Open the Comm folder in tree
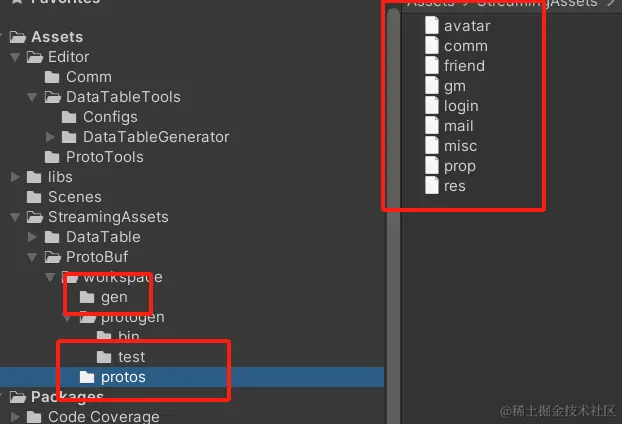 pyautogui.click(x=88, y=77)
